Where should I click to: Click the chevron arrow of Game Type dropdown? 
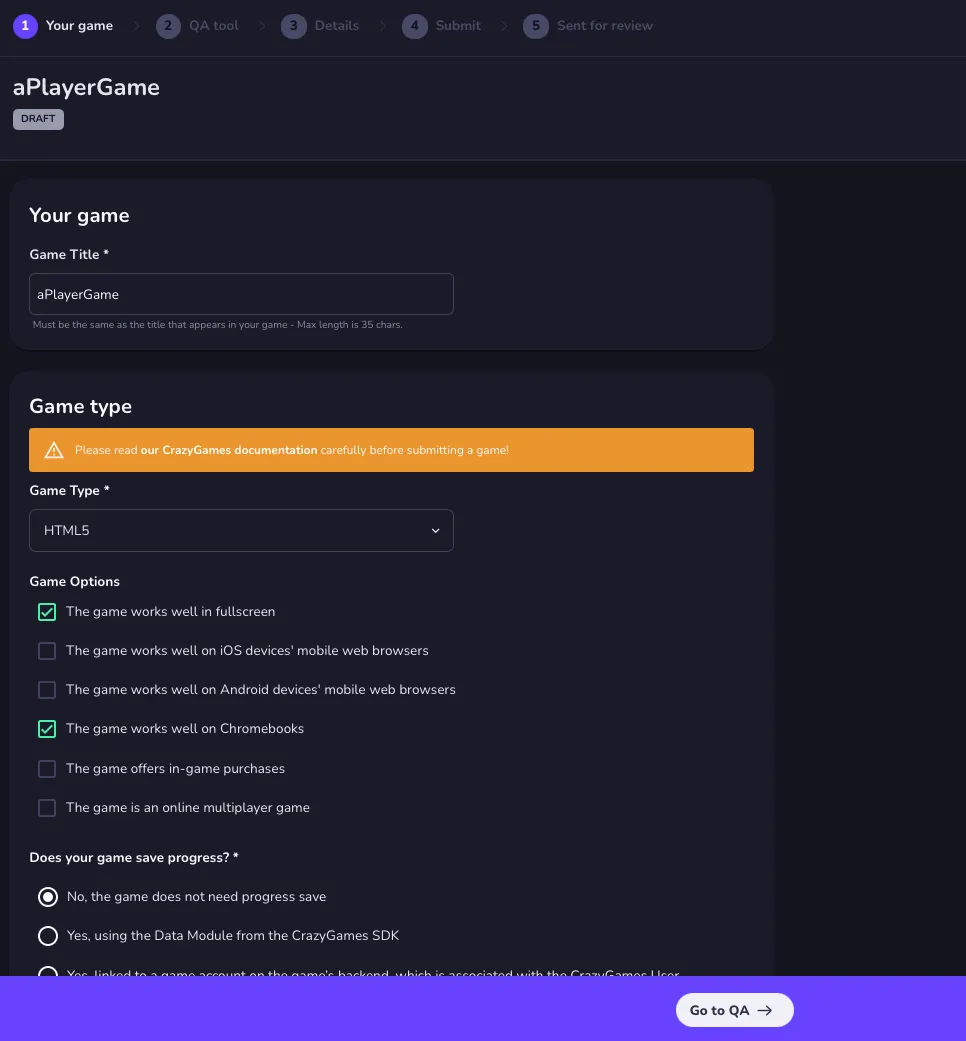pyautogui.click(x=436, y=530)
